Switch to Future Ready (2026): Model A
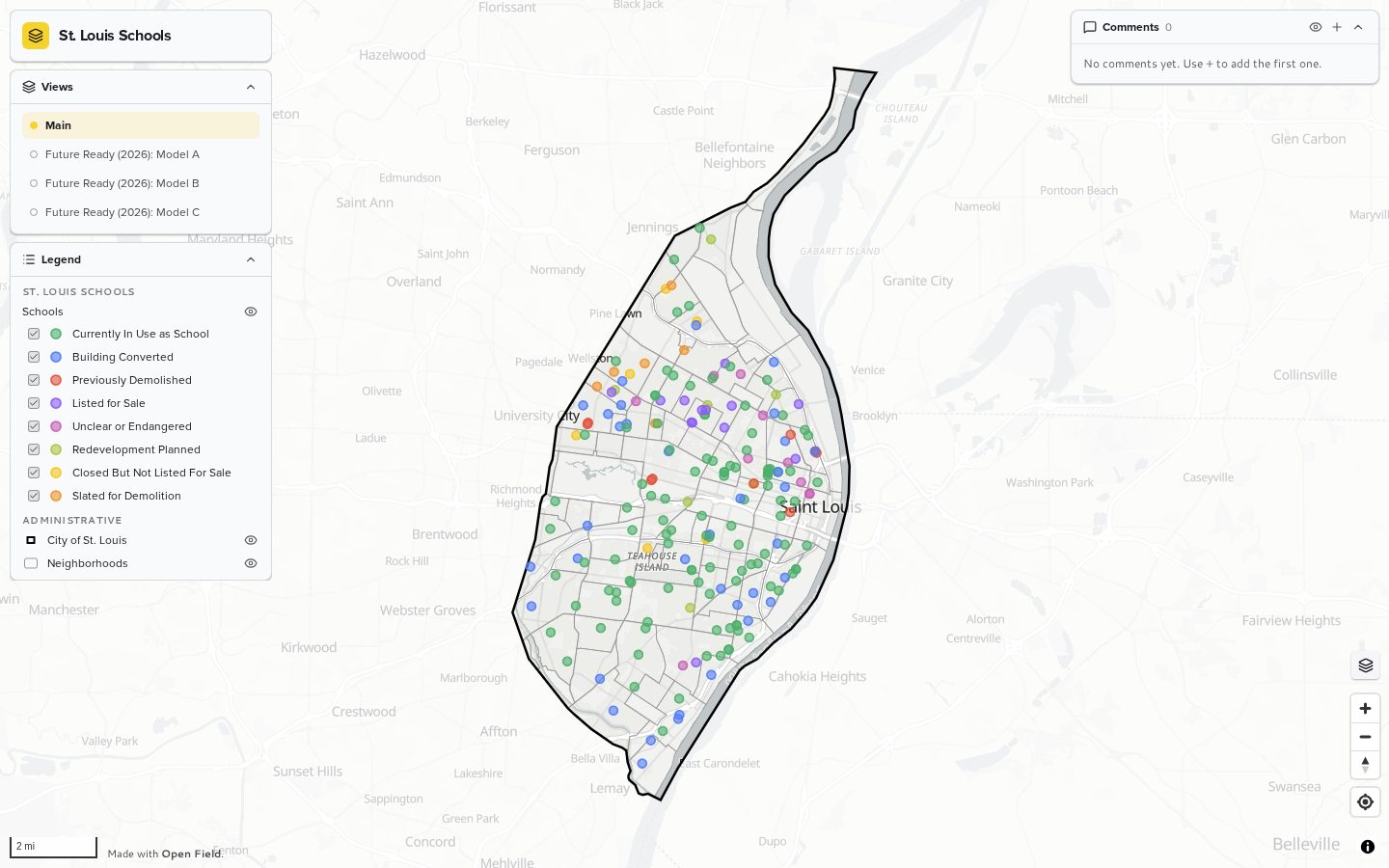Image resolution: width=1389 pixels, height=868 pixels. 141,154
